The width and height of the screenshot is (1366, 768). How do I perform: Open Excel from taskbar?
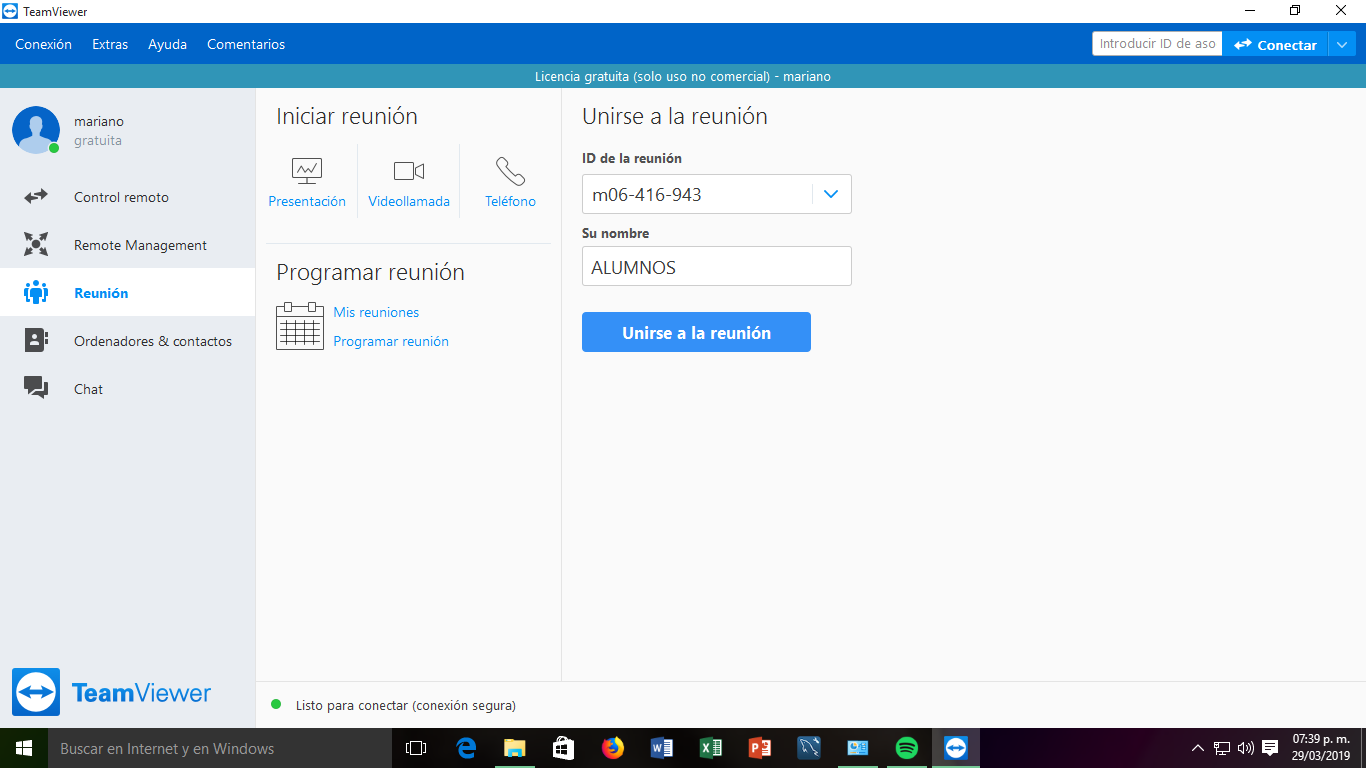711,748
